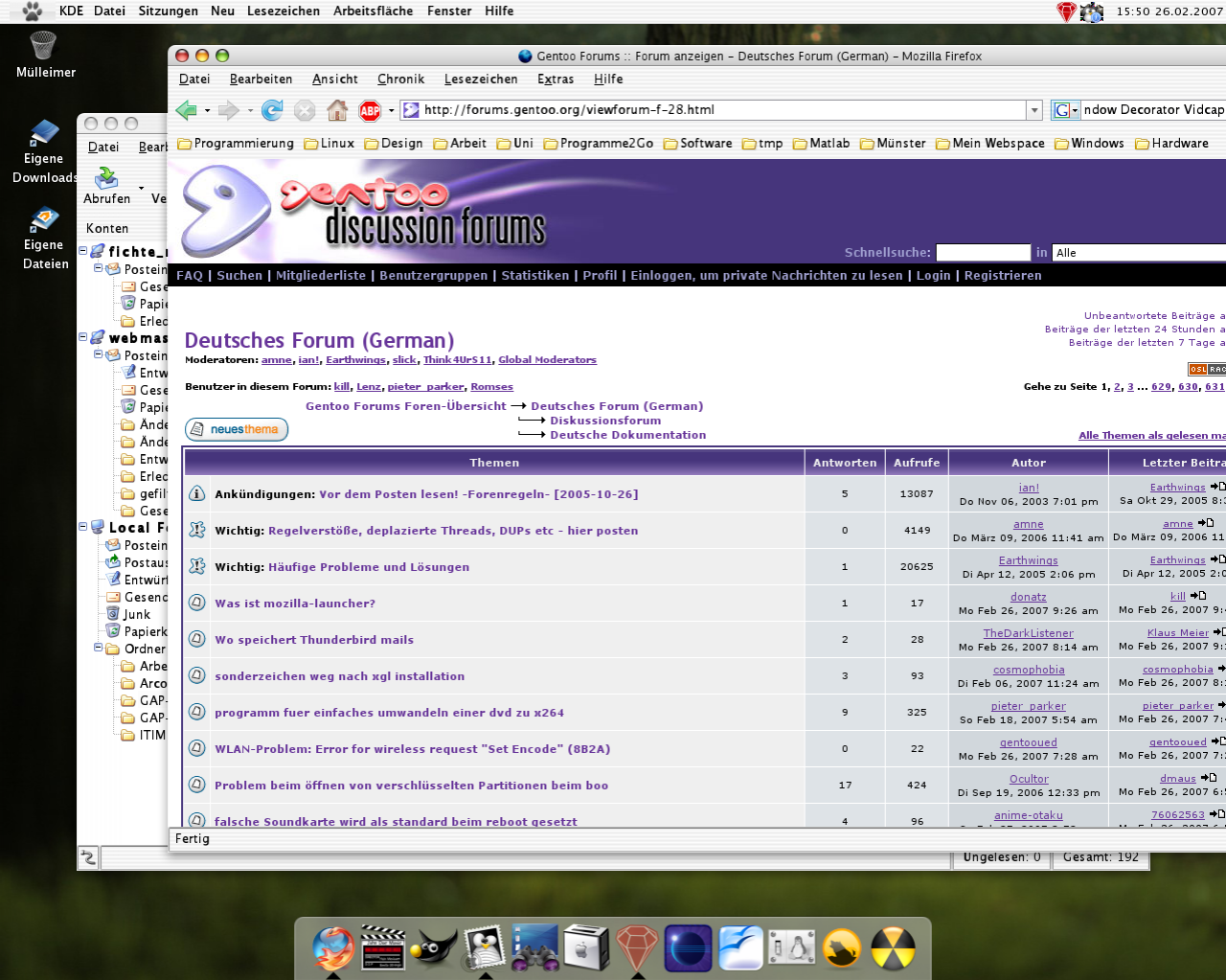
Task: Open the penguin stamp mail app in dock
Action: click(485, 948)
